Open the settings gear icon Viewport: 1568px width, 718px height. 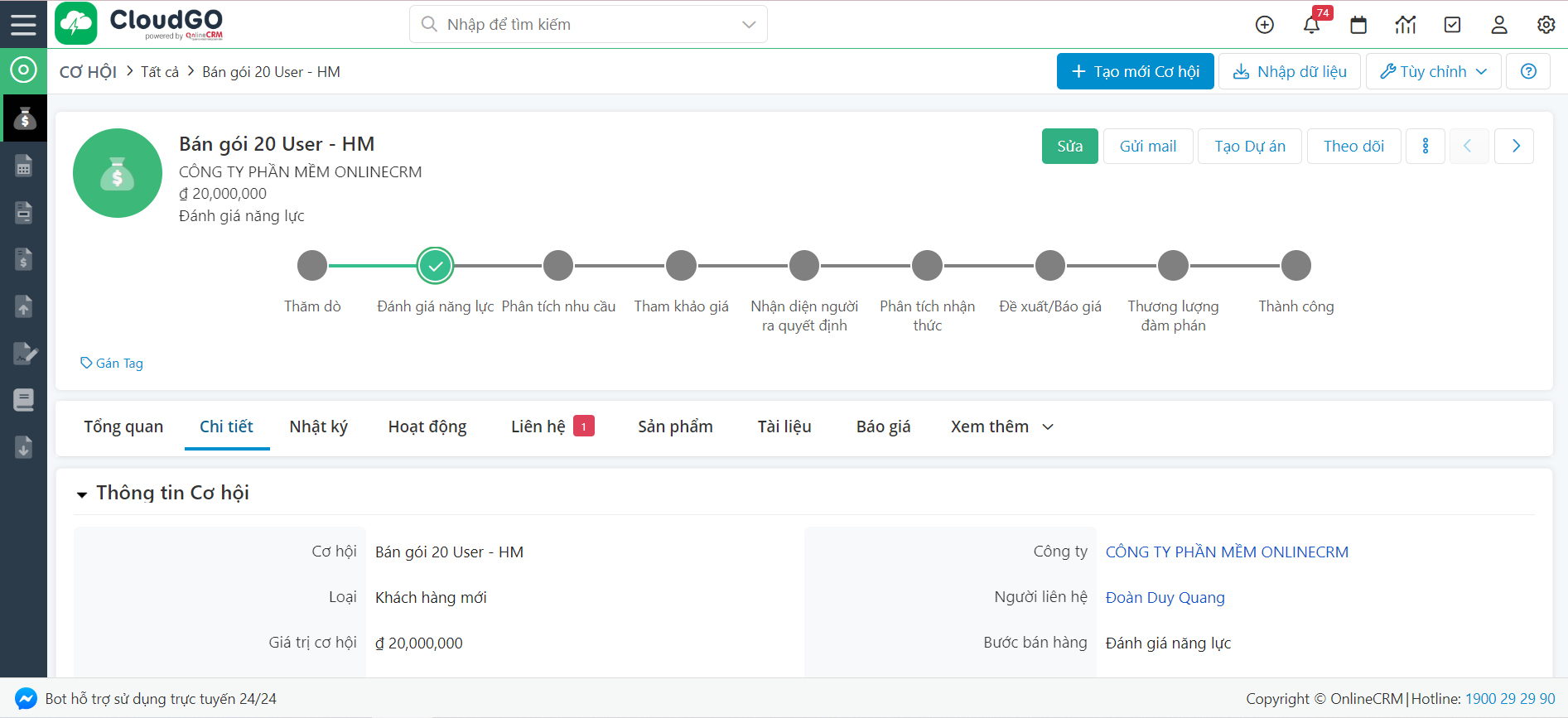(x=1546, y=25)
